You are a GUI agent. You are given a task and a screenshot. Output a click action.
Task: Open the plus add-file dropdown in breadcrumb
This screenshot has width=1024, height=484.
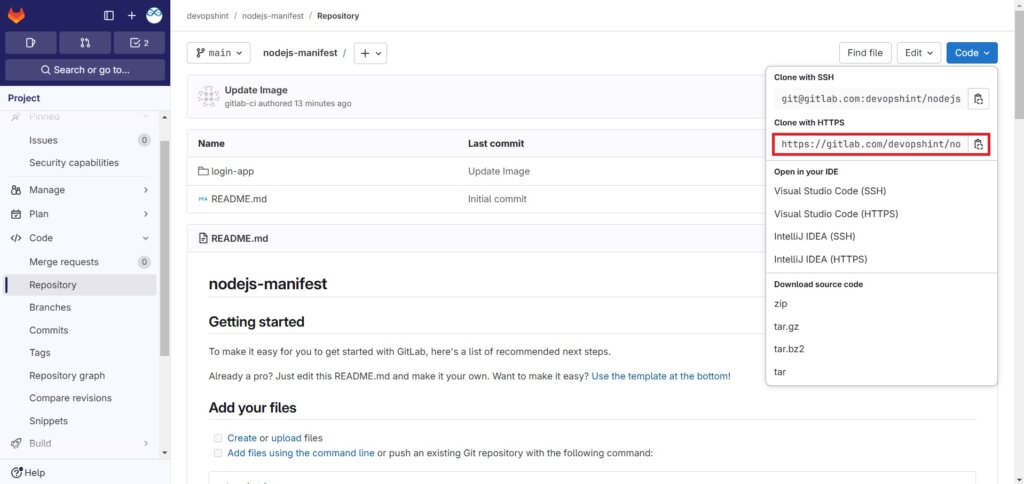(370, 53)
